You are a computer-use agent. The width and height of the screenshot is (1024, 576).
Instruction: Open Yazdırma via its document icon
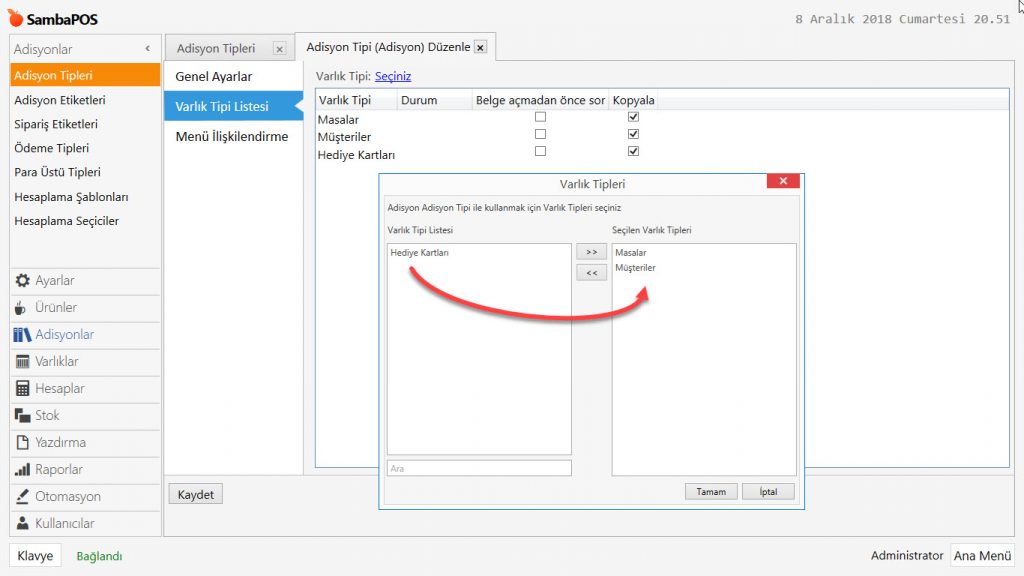coord(22,443)
